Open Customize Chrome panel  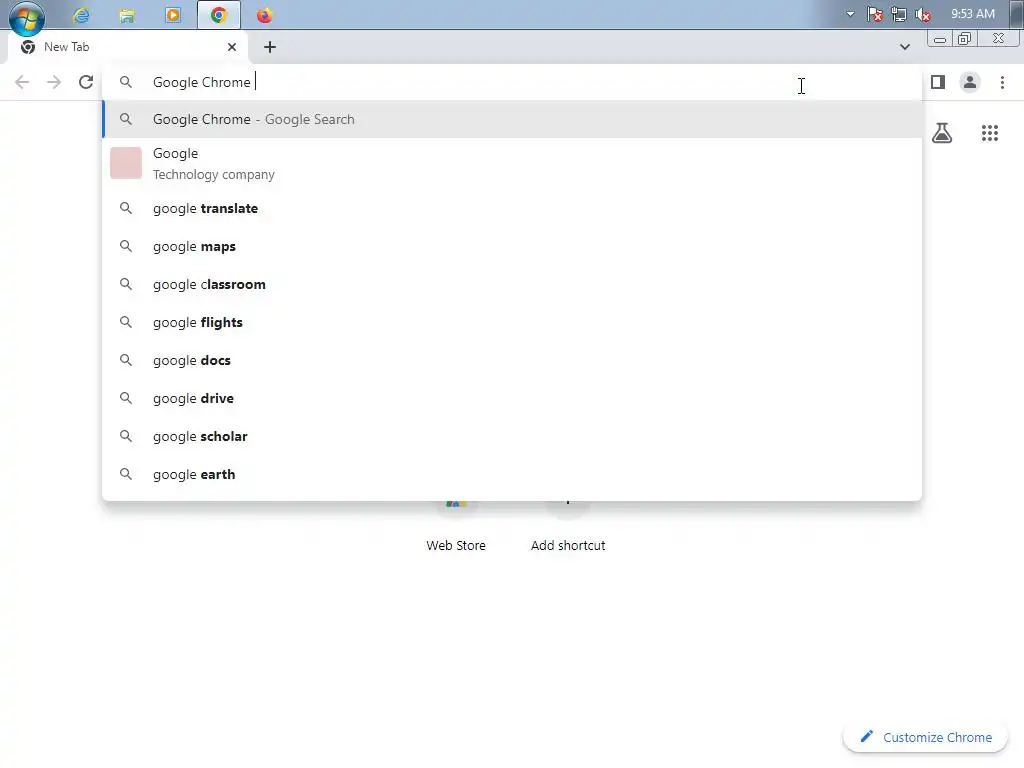pyautogui.click(x=925, y=737)
